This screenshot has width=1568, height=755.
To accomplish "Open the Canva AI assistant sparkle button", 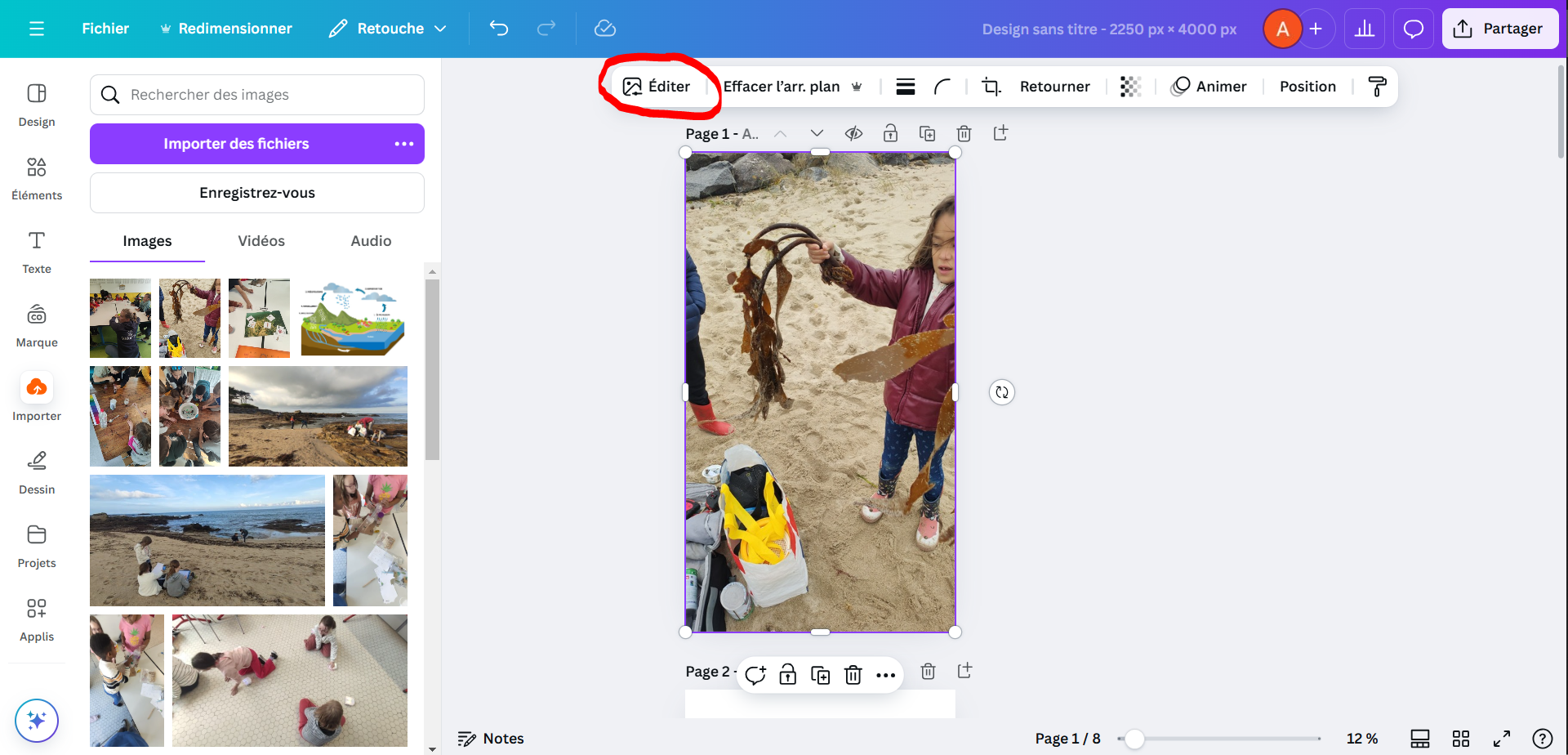I will point(37,720).
